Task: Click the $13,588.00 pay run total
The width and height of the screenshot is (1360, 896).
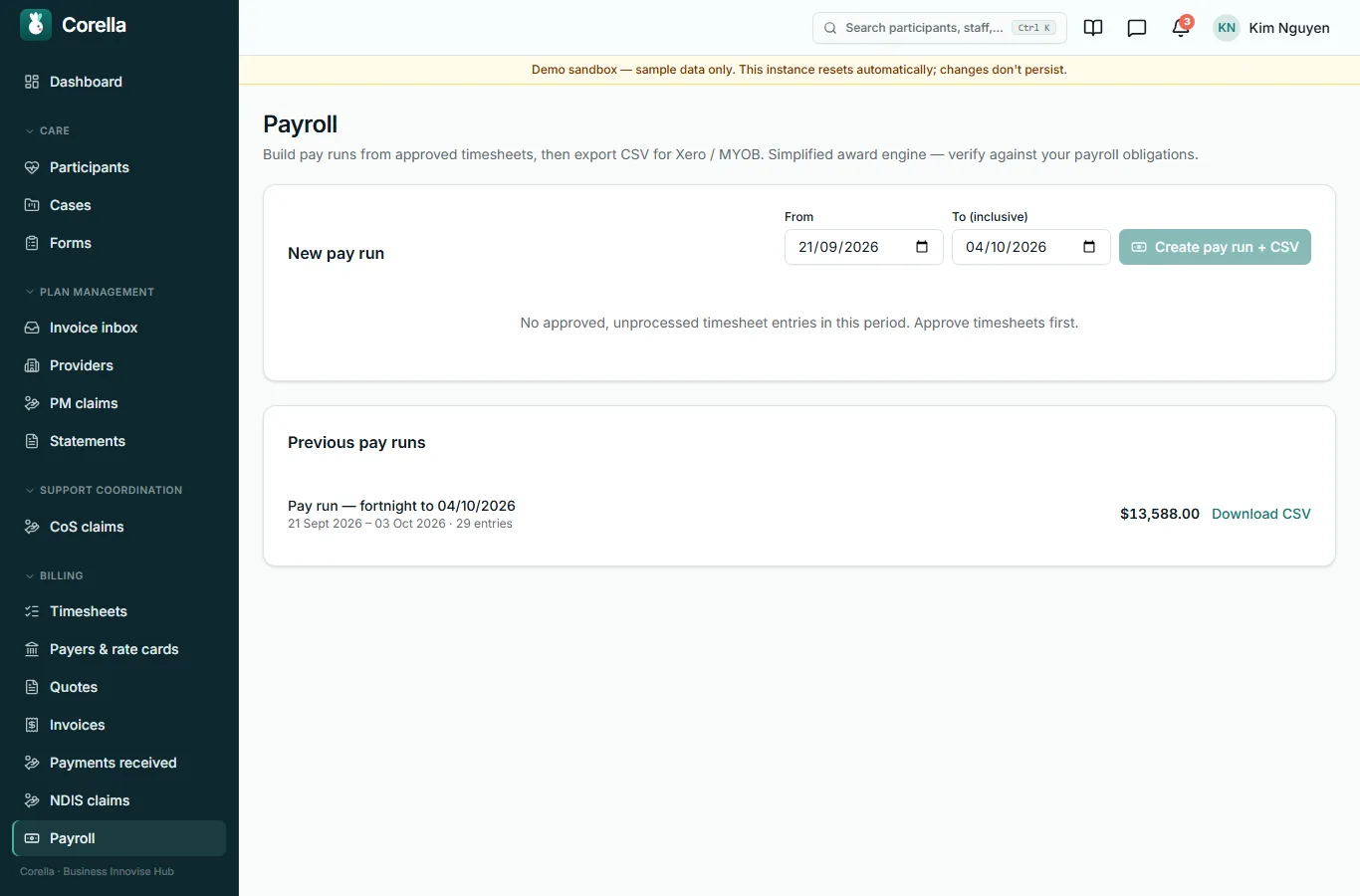Action: pyautogui.click(x=1160, y=514)
